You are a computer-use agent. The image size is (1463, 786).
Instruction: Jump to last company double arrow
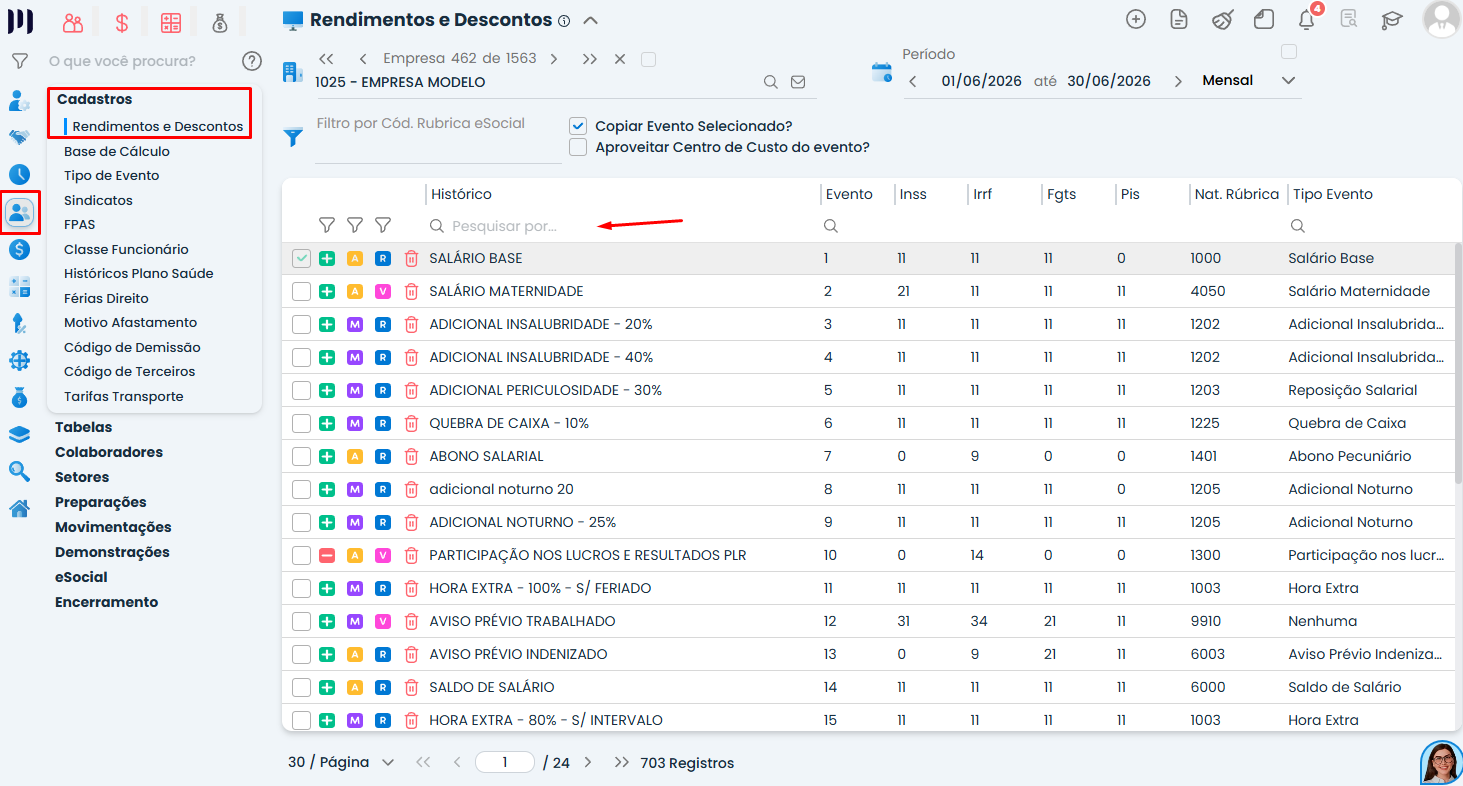[x=590, y=59]
